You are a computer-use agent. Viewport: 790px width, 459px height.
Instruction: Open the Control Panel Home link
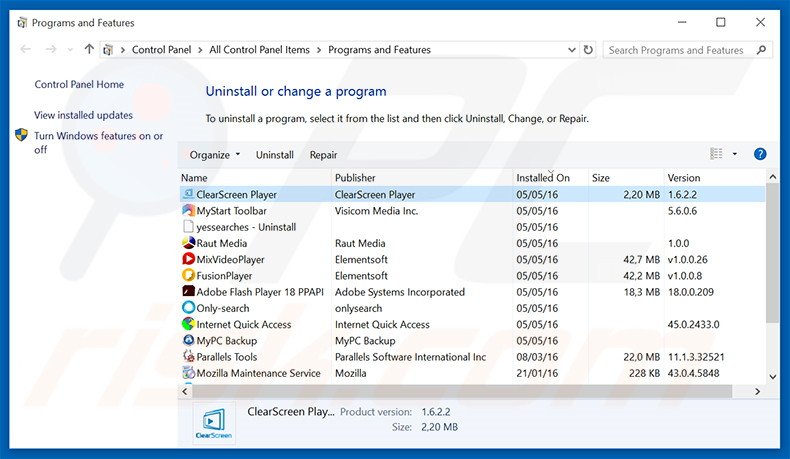coord(79,84)
